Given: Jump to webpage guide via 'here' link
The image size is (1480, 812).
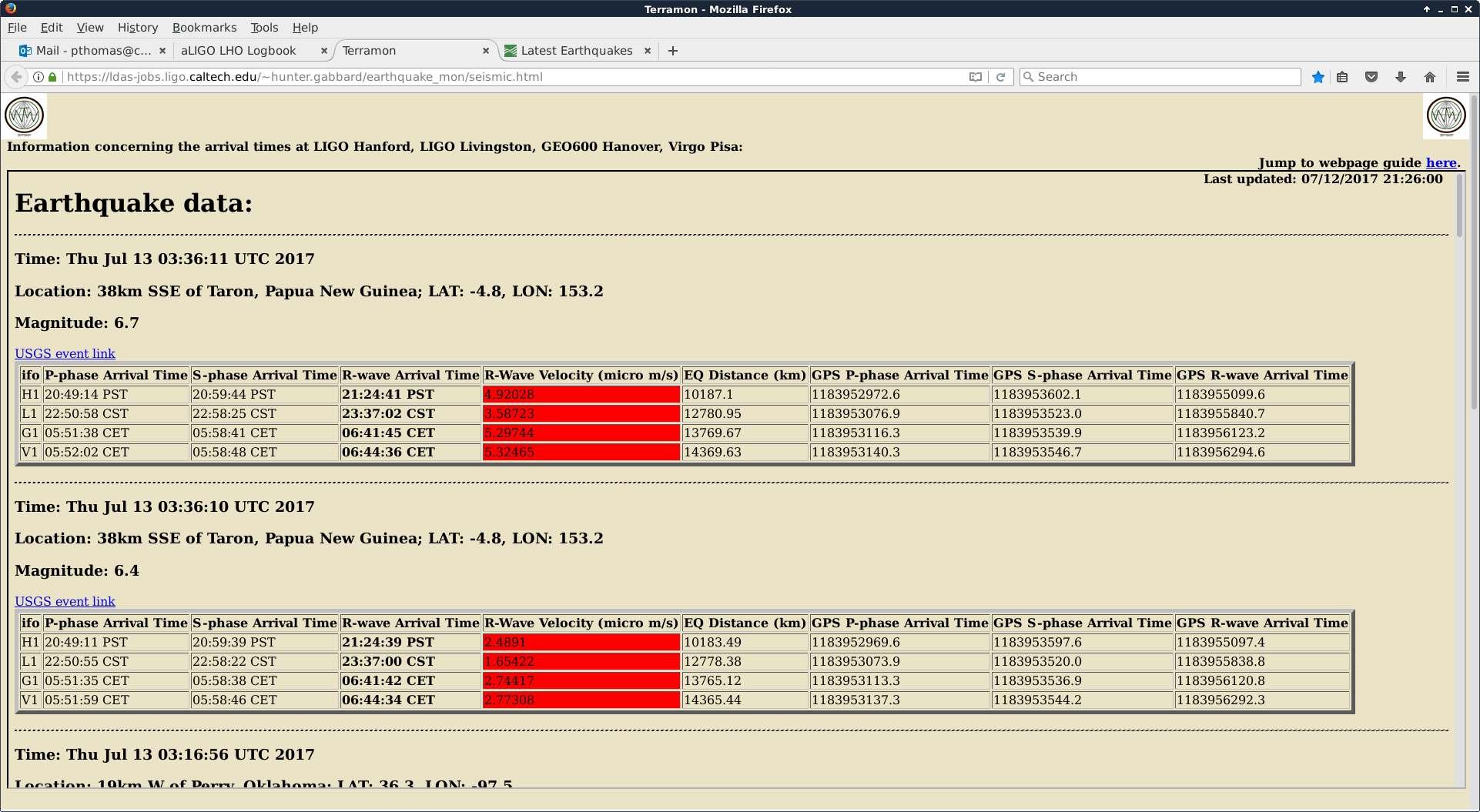Looking at the screenshot, I should [x=1441, y=162].
